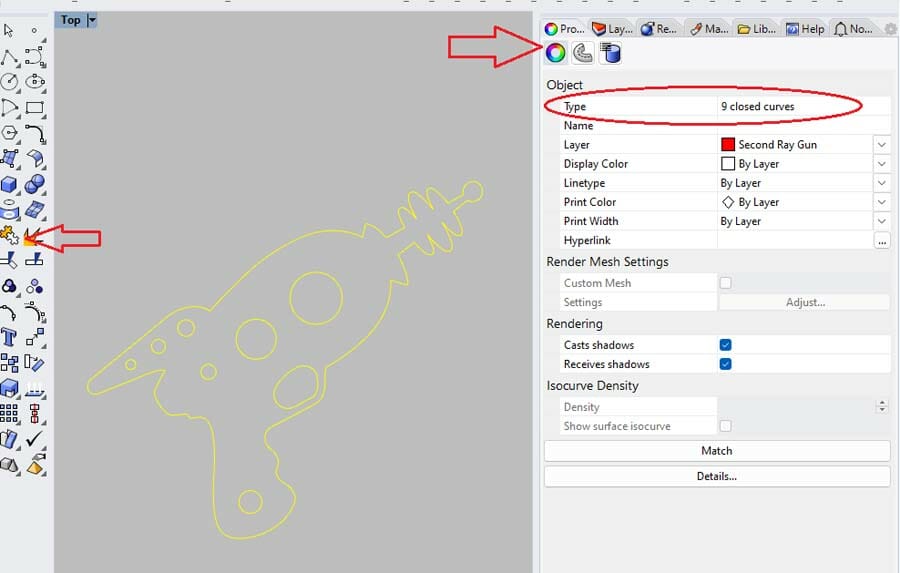Toggle the Custom Mesh checkbox
This screenshot has height=573, width=900.
pos(726,283)
